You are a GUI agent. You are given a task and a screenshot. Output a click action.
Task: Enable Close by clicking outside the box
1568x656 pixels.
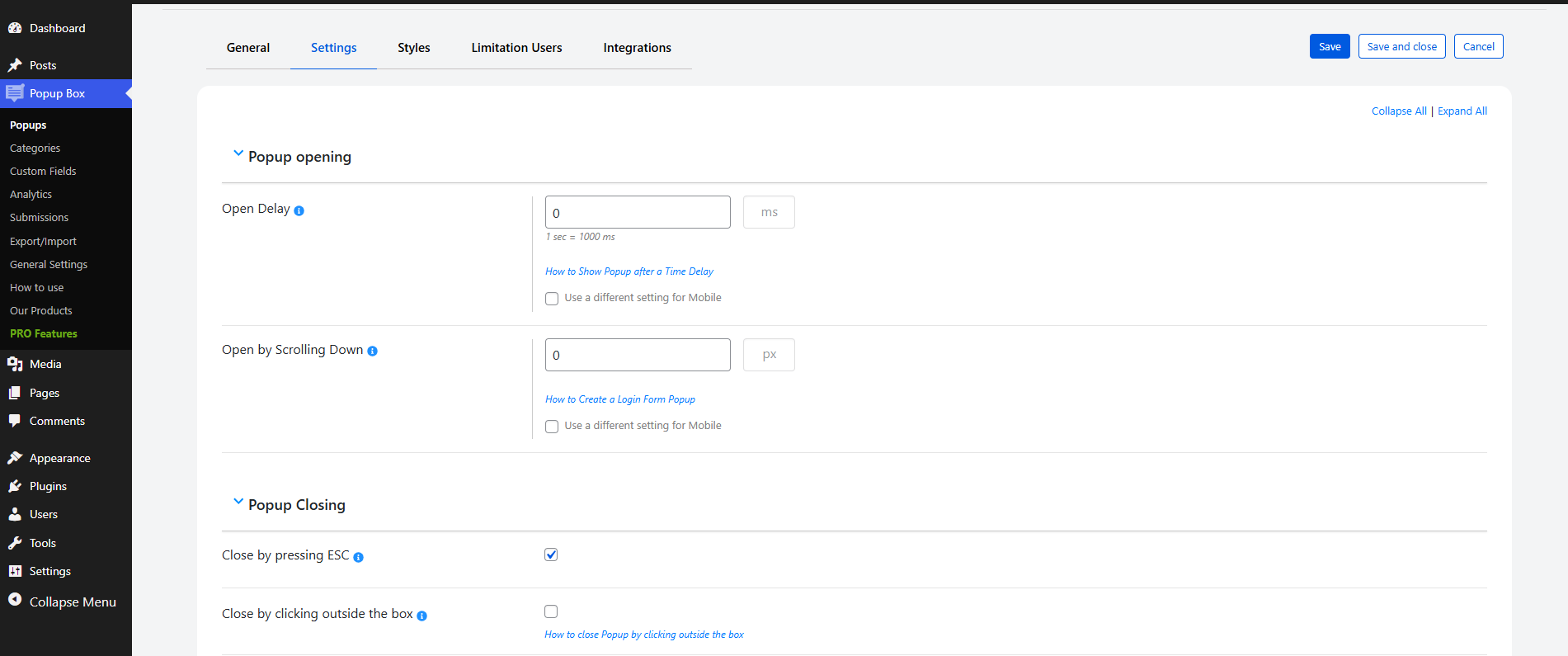click(x=551, y=611)
